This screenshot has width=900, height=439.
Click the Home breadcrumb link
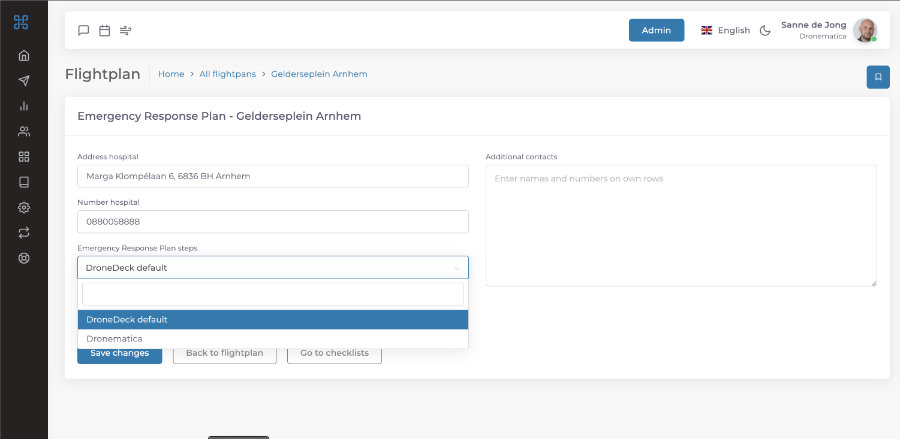click(x=171, y=74)
